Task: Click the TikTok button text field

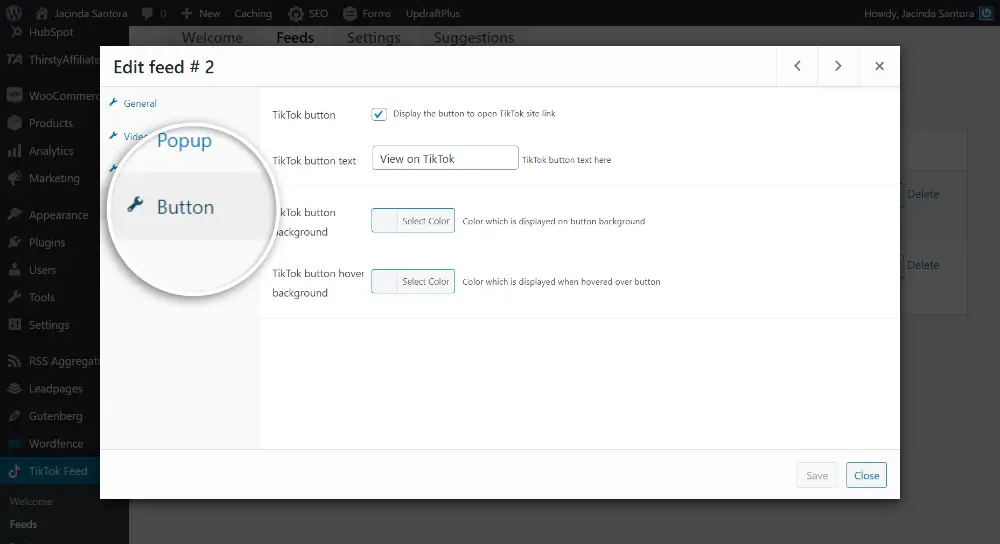Action: tap(445, 159)
